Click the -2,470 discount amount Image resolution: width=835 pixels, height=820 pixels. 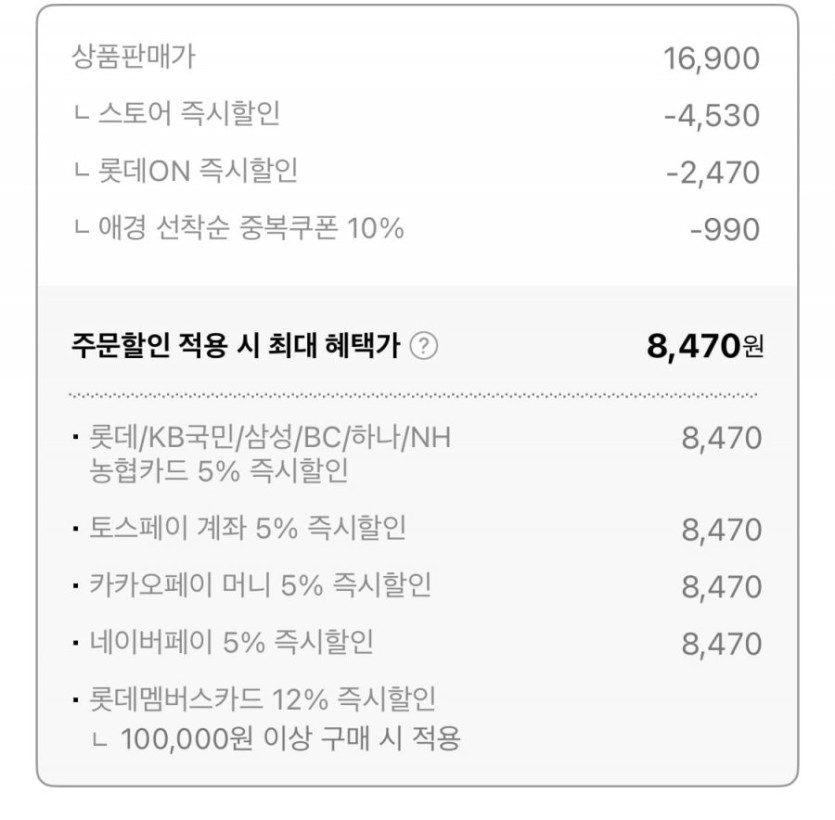[712, 172]
